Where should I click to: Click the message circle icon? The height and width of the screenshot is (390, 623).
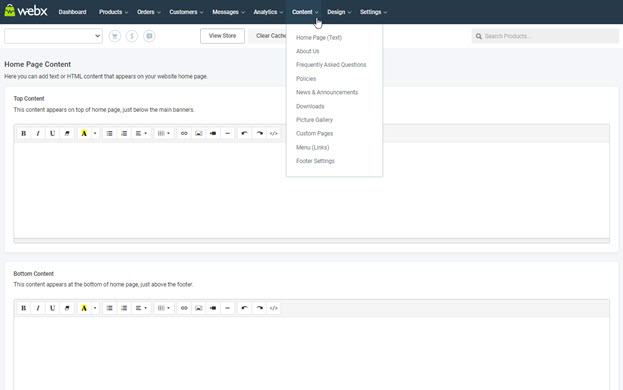(x=149, y=36)
